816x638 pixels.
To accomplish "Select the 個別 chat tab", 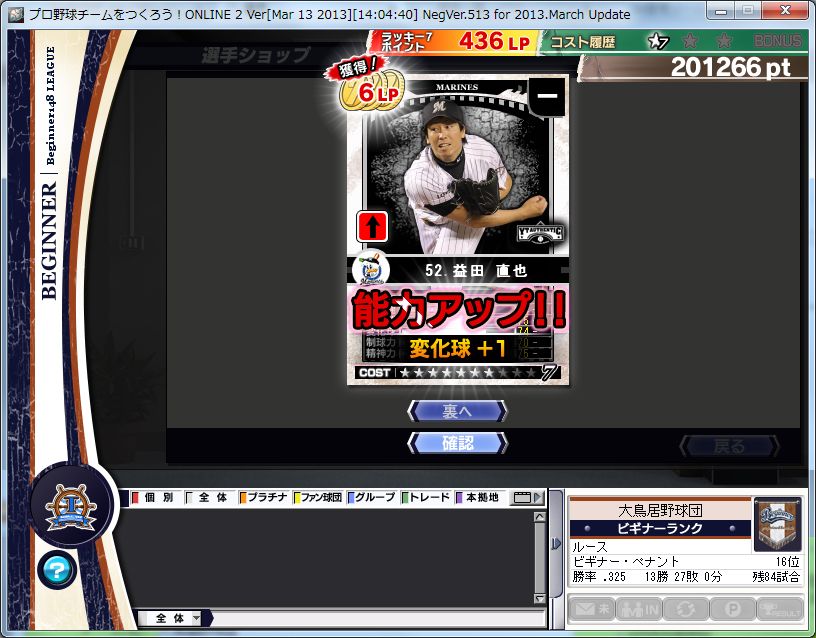I will (153, 497).
